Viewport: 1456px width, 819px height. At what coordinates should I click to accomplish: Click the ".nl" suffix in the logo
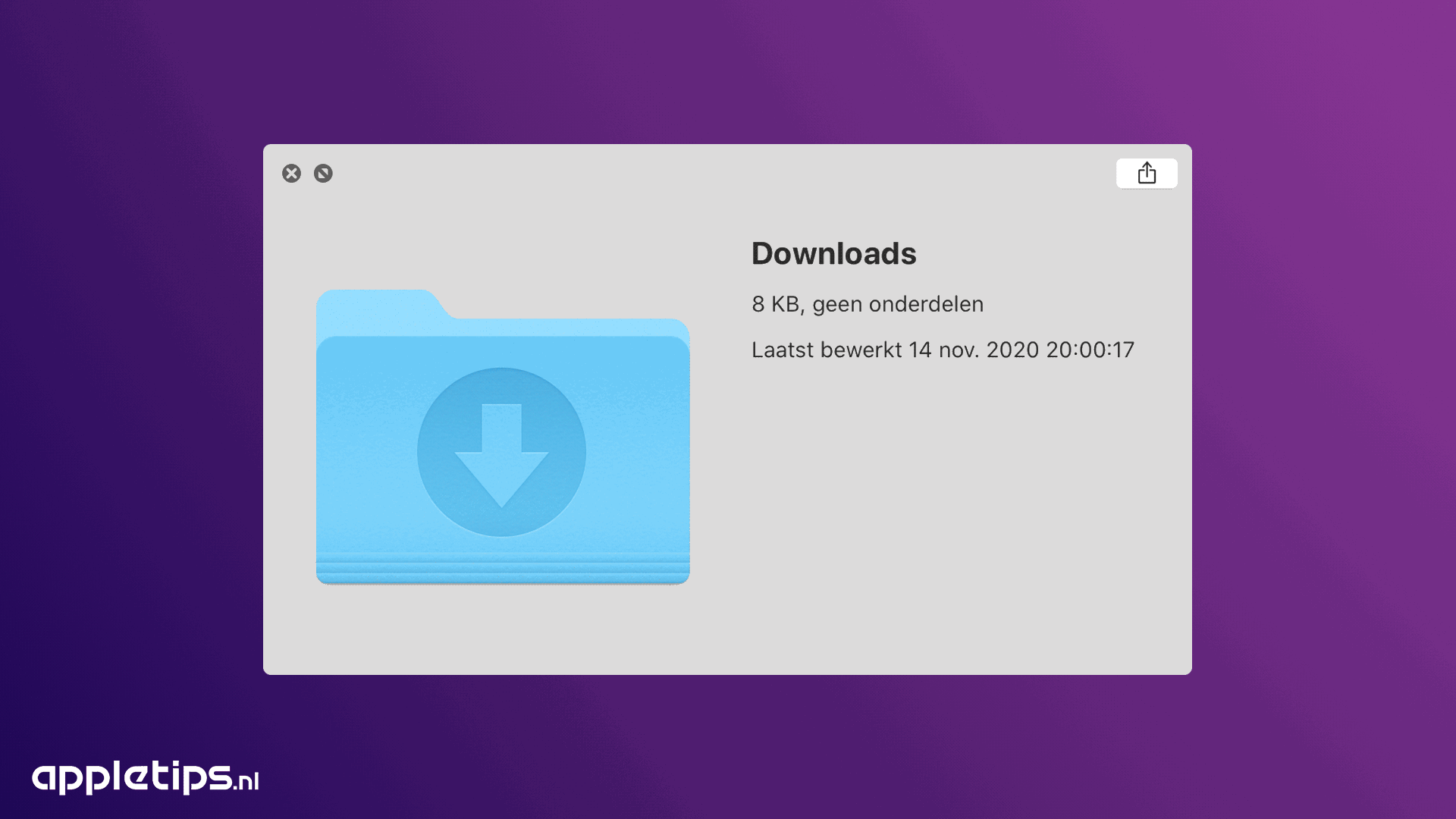[x=247, y=781]
